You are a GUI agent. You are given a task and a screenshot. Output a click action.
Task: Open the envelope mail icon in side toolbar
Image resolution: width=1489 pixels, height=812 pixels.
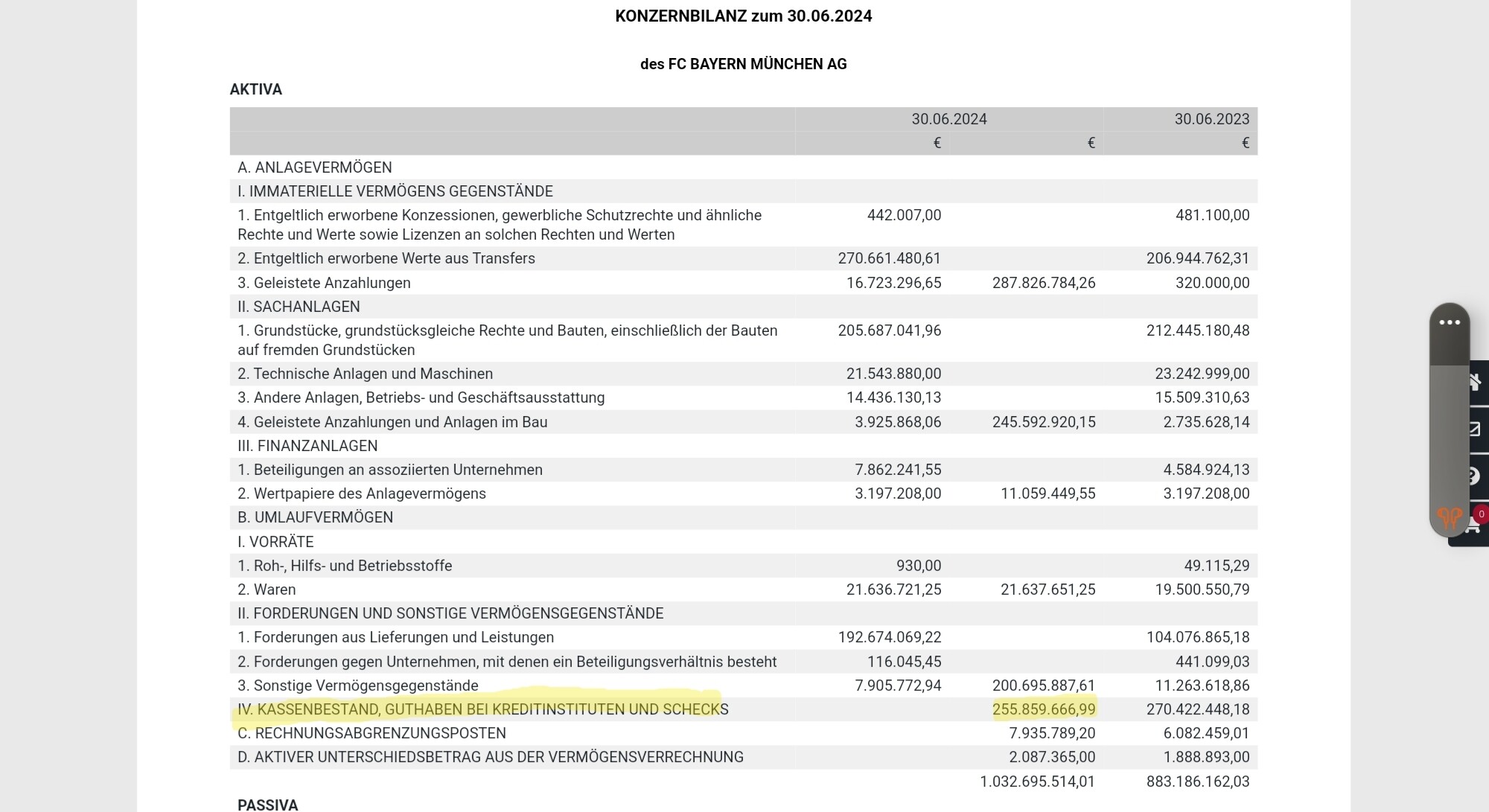pyautogui.click(x=1476, y=429)
